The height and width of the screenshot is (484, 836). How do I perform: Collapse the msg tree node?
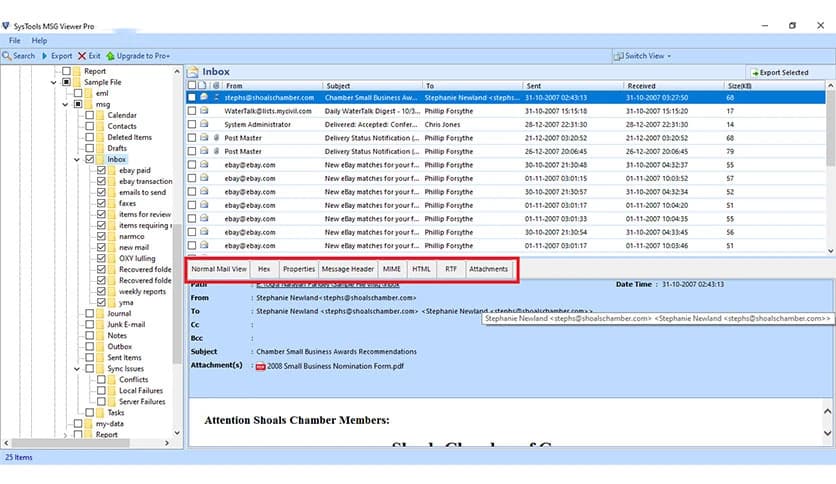[65, 104]
